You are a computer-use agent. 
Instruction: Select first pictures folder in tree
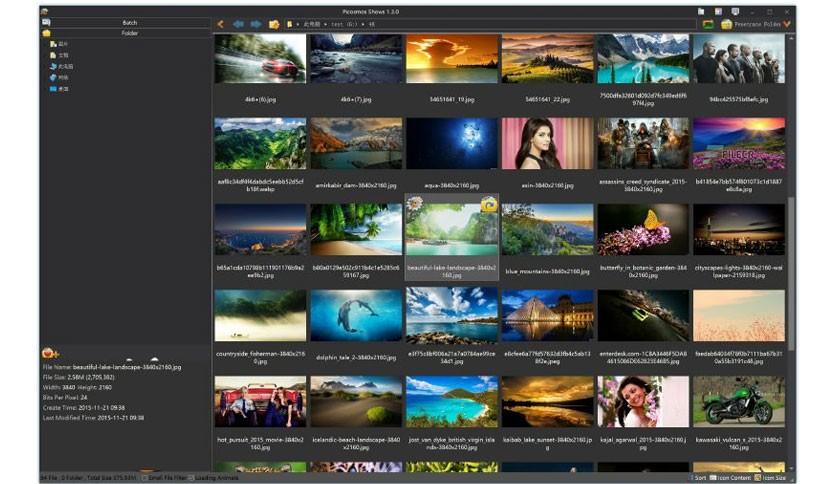59,44
